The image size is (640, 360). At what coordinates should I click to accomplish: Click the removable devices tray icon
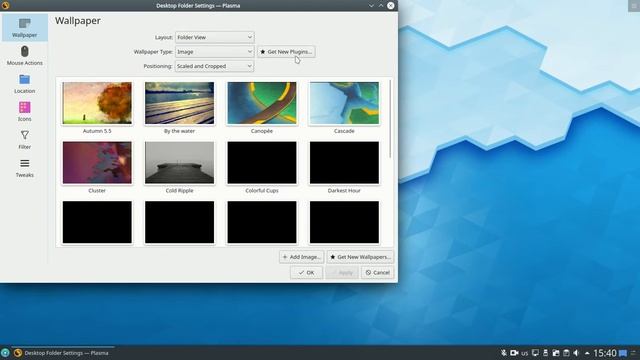tap(545, 353)
